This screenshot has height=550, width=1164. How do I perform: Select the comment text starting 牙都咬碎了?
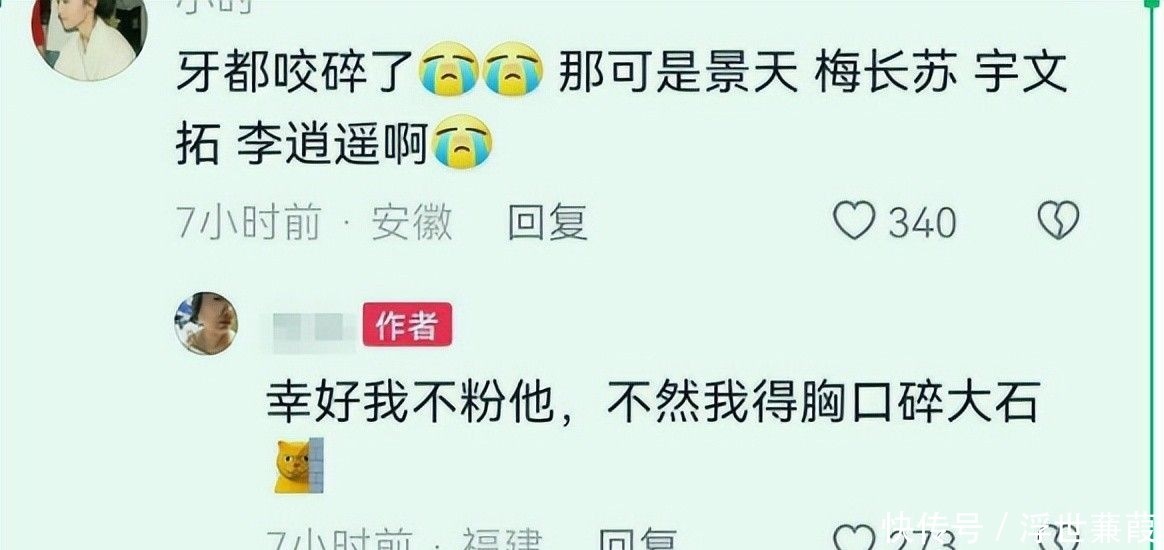(x=621, y=105)
